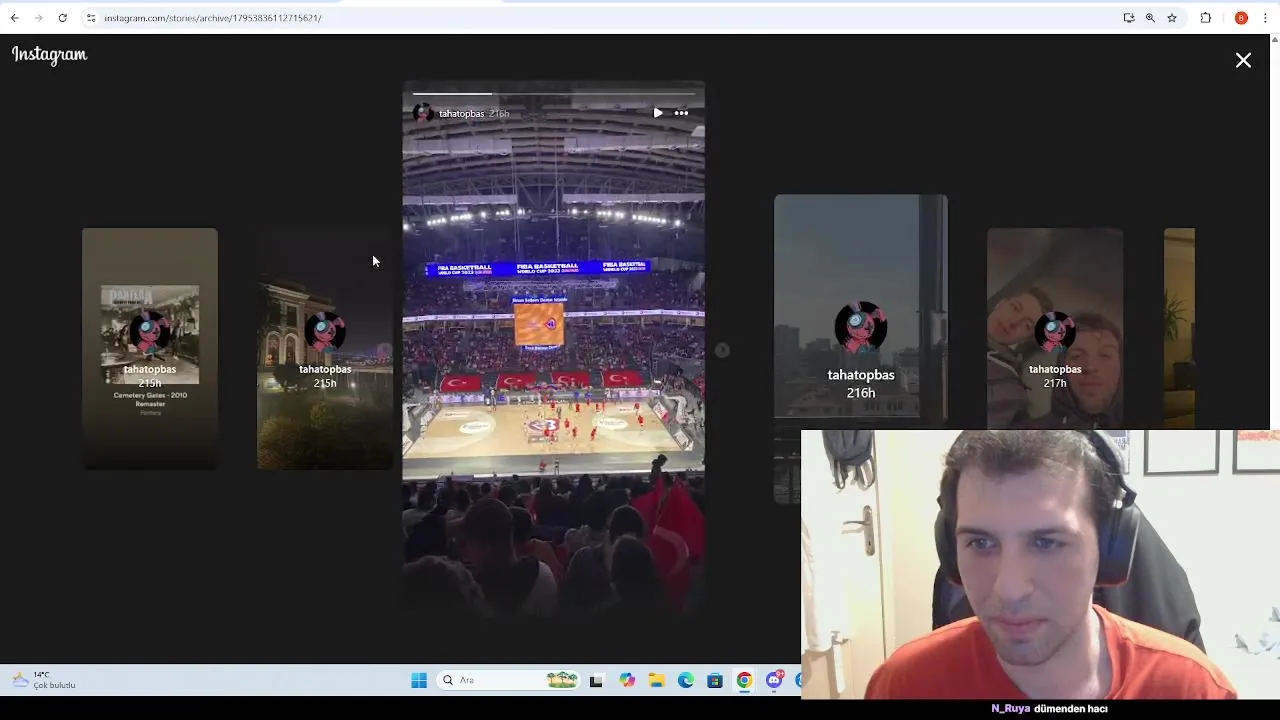Click install app icon in address bar
Viewport: 1280px width, 720px height.
point(1129,18)
